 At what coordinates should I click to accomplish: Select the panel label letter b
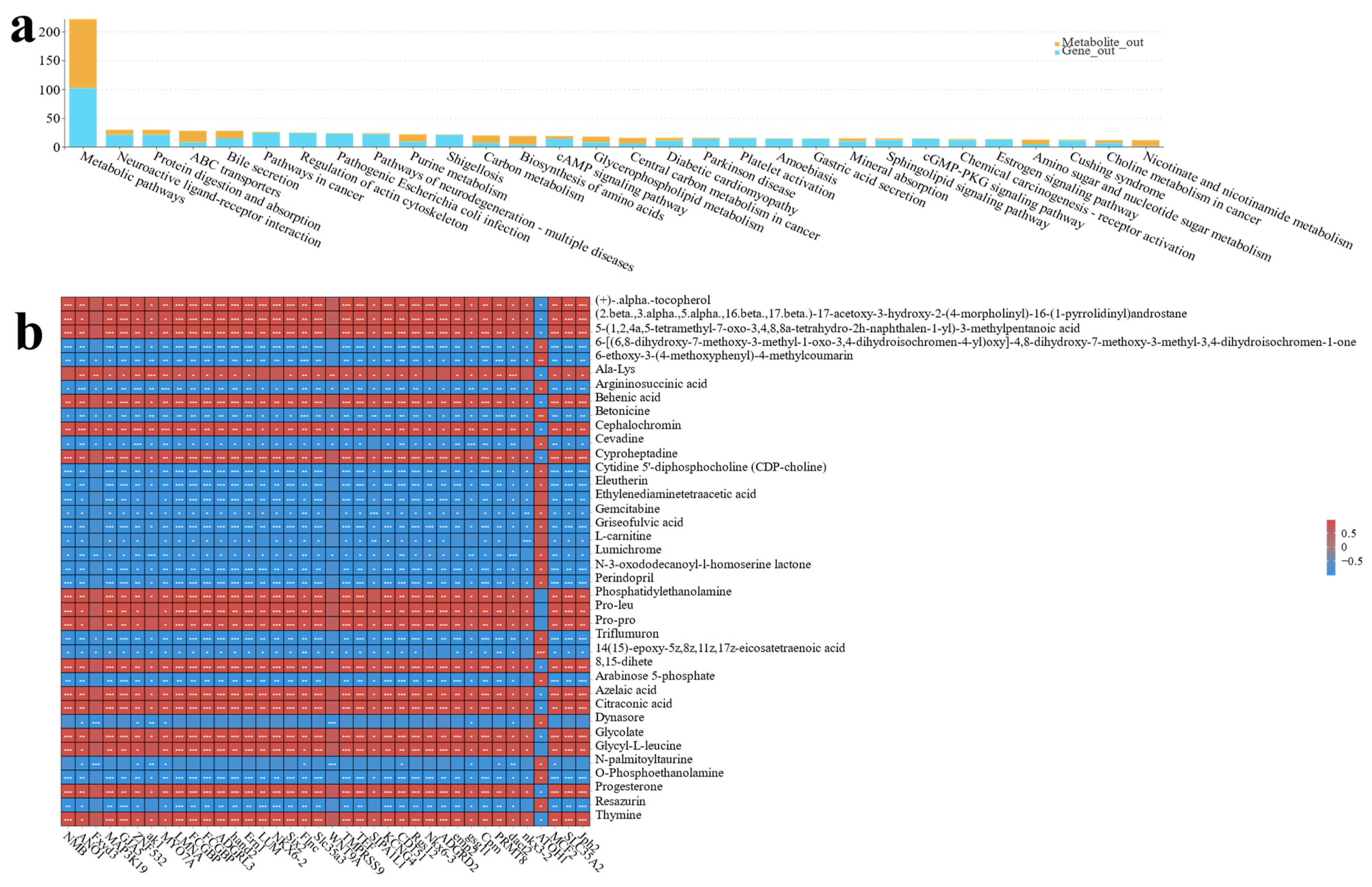(28, 331)
